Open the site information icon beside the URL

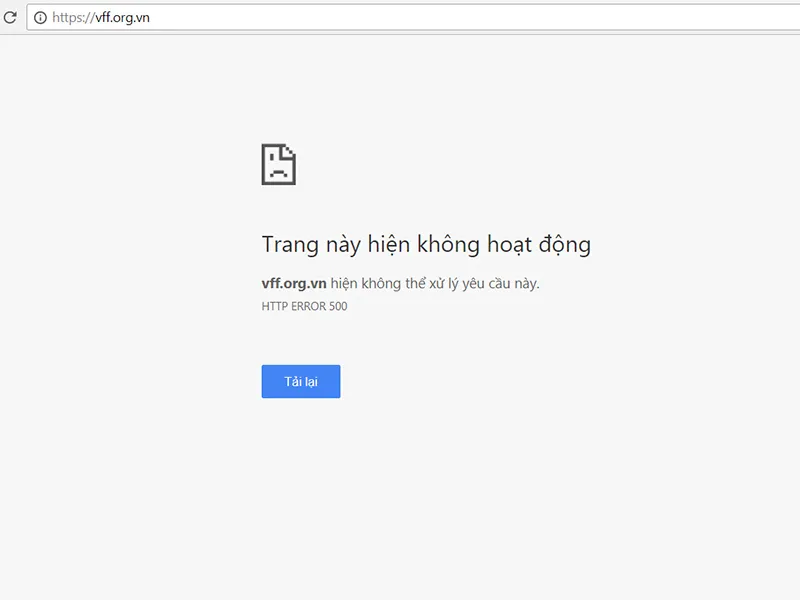pos(40,18)
